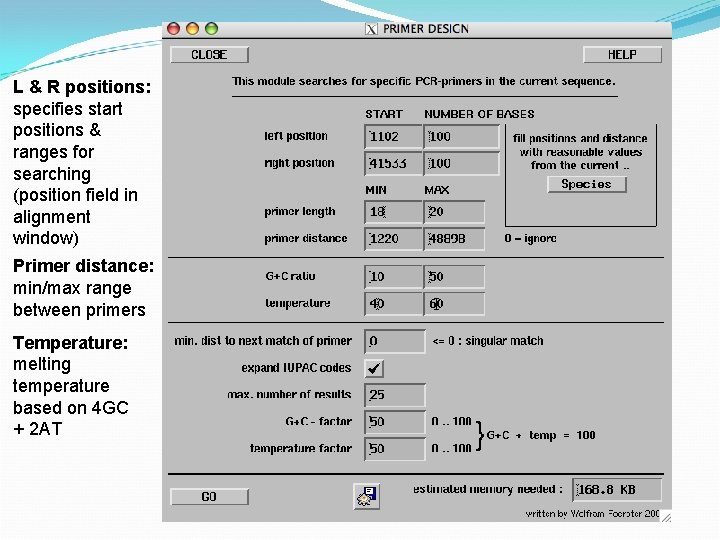Click the G+C - factor field
Image resolution: width=720 pixels, height=540 pixels.
[x=395, y=422]
